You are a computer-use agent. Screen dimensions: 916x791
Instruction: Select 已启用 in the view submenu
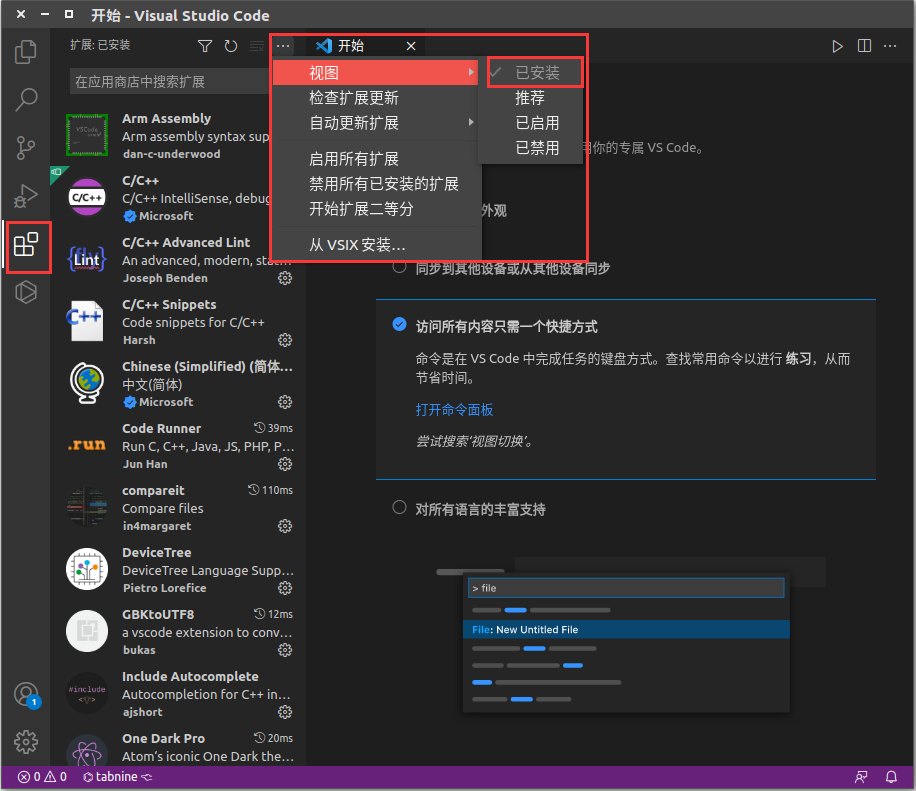coord(530,123)
